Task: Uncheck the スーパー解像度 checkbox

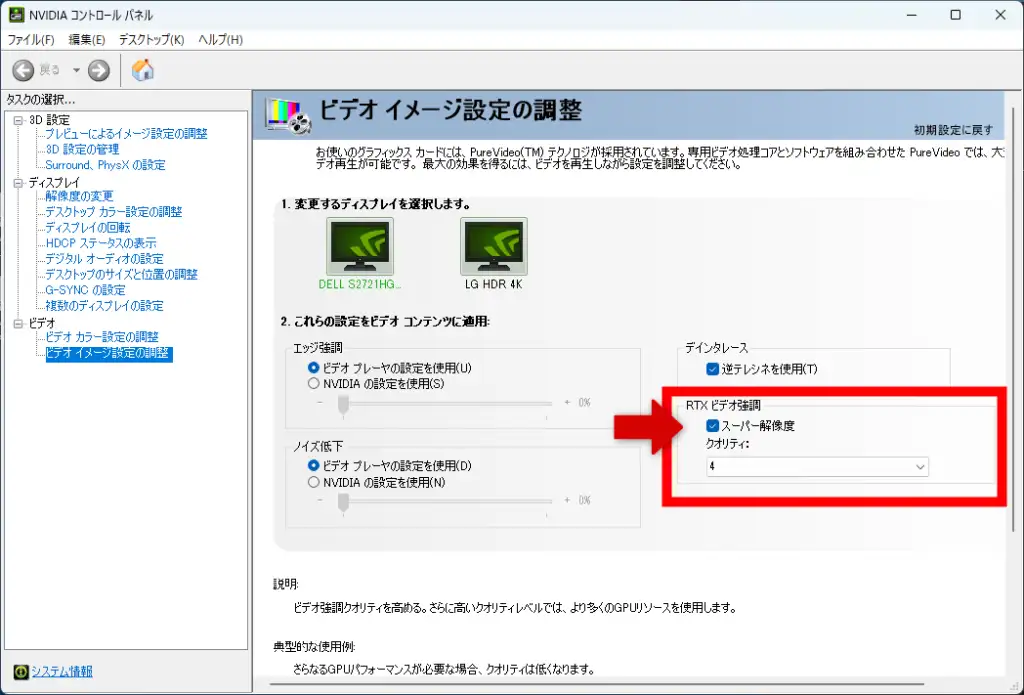Action: pos(712,425)
